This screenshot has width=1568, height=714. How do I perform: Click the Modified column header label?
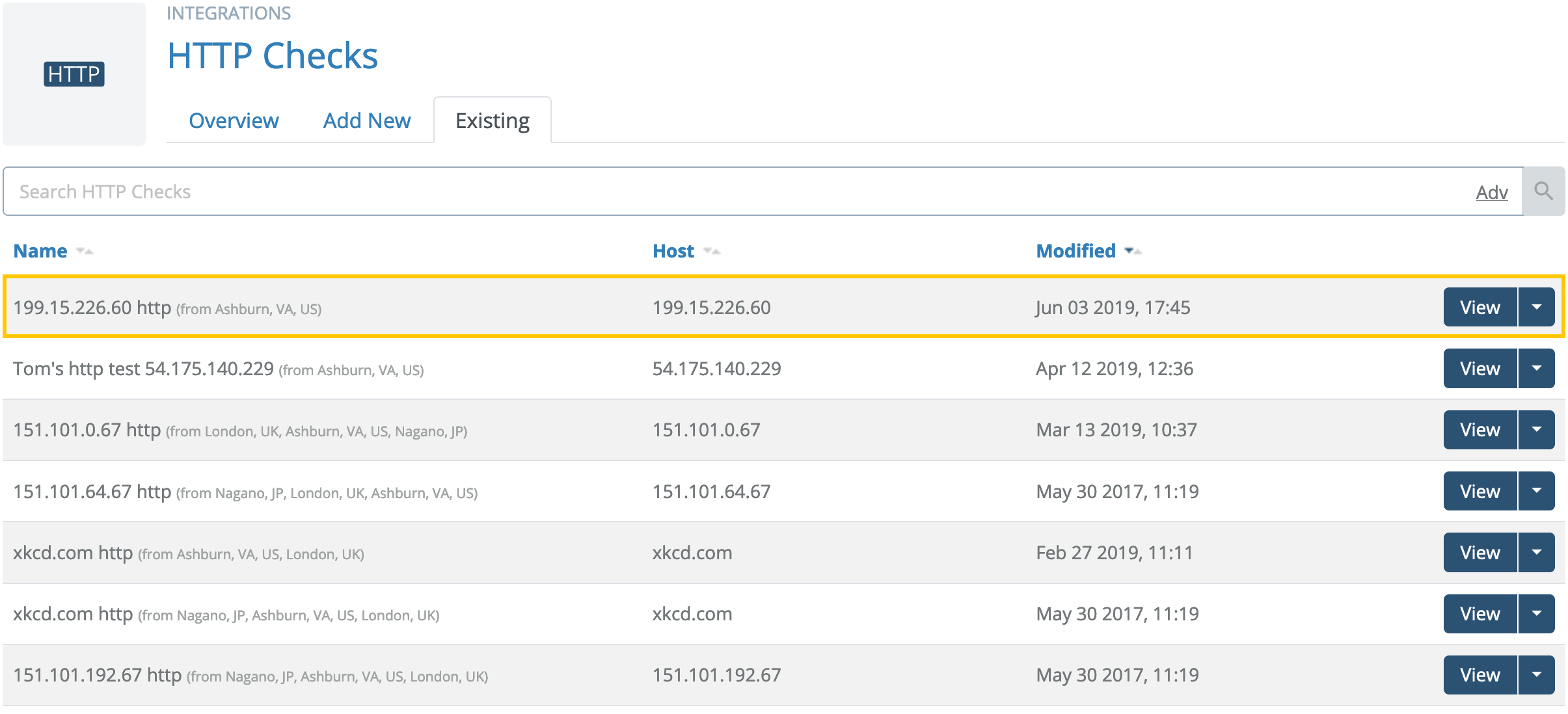[1075, 251]
